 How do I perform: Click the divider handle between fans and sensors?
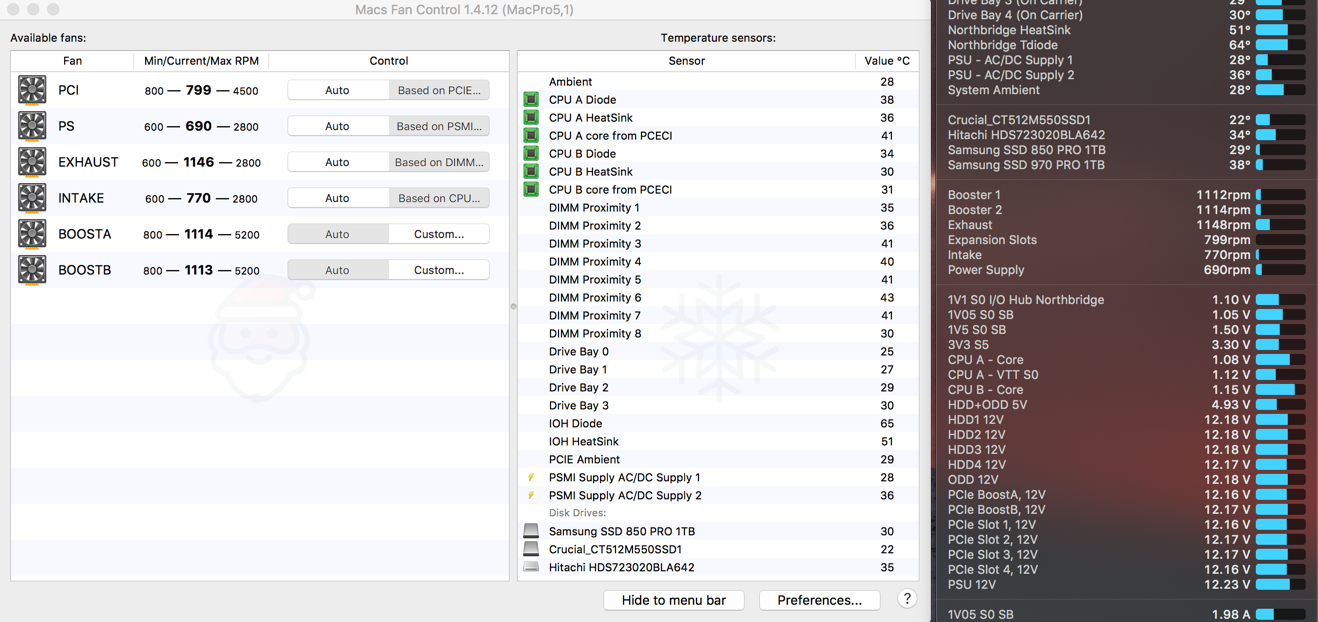click(513, 306)
